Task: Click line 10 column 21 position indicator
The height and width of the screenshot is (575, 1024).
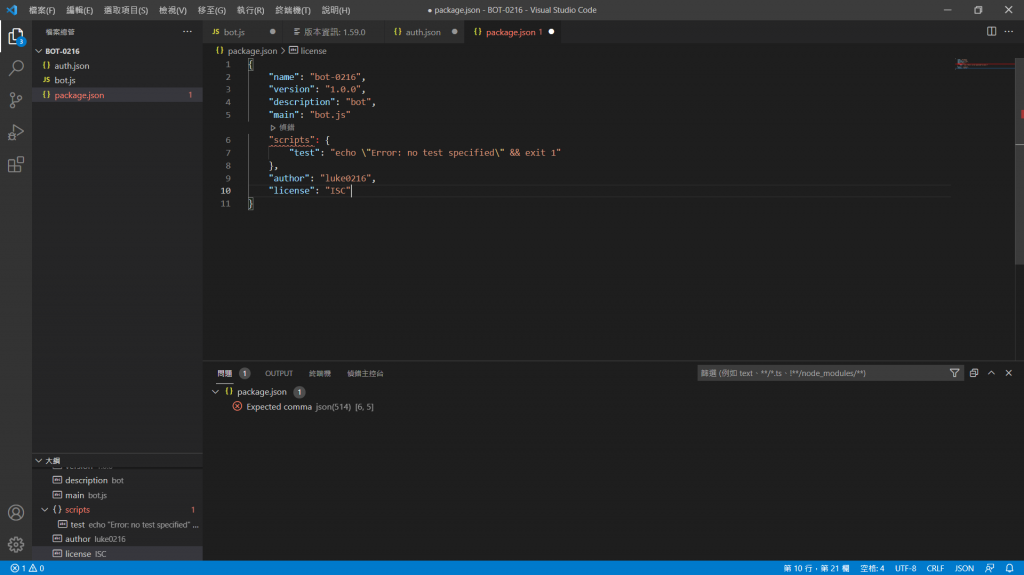Action: (816, 568)
